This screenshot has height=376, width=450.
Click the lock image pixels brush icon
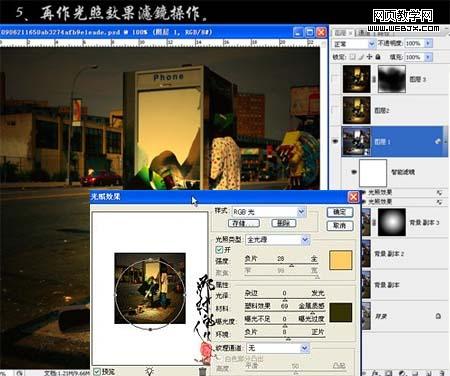click(x=361, y=57)
